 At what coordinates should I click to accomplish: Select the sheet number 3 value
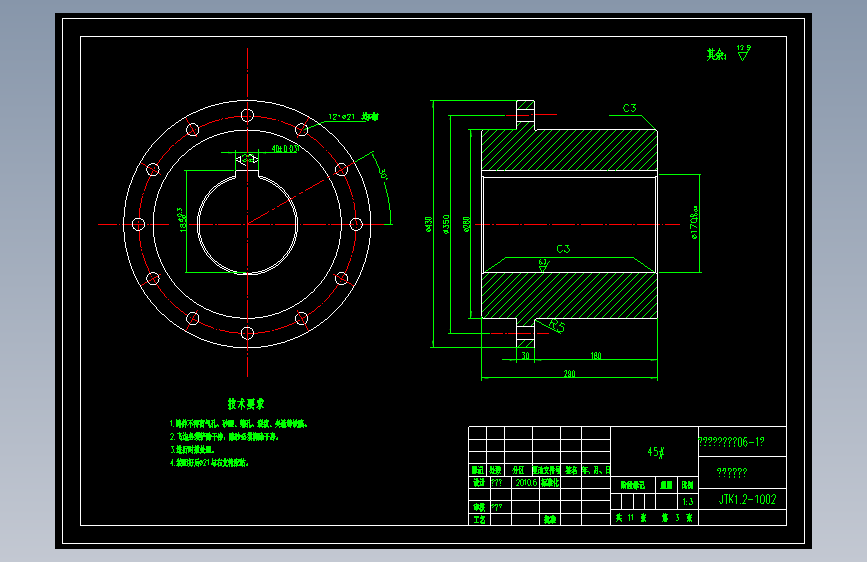coord(677,518)
